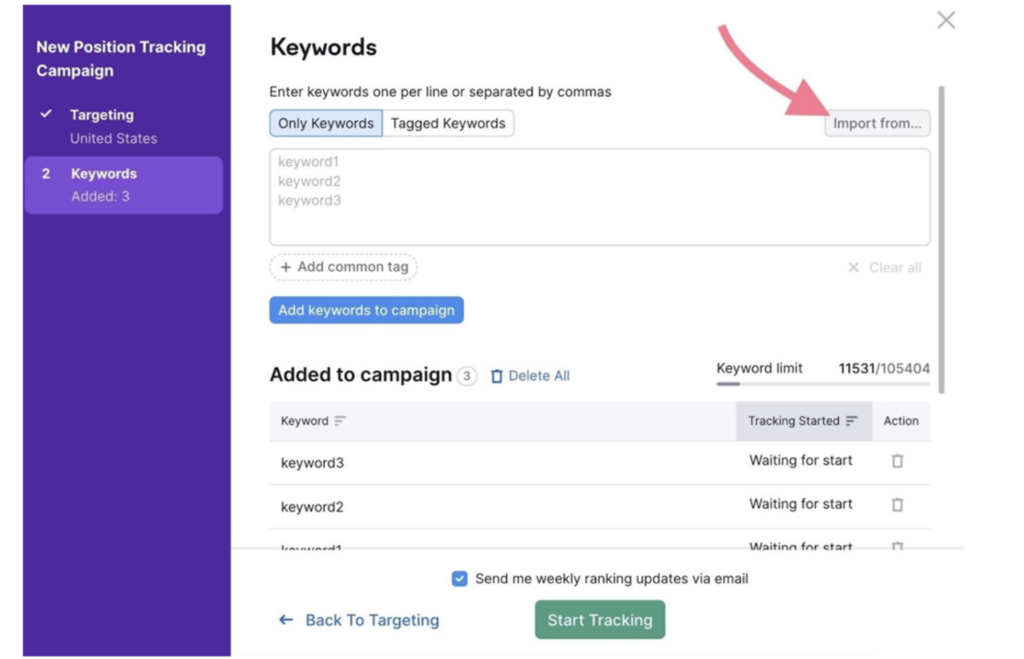Go to the Targeting step in sidebar
This screenshot has height=659, width=1024.
pos(102,115)
